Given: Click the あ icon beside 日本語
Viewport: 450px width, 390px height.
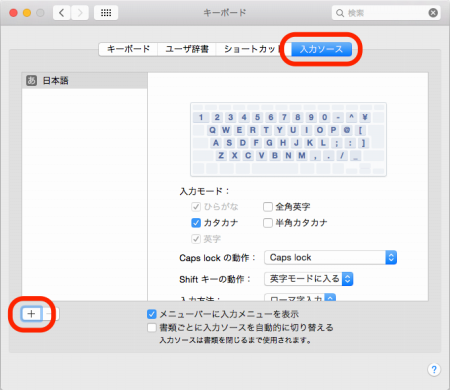Looking at the screenshot, I should (31, 80).
